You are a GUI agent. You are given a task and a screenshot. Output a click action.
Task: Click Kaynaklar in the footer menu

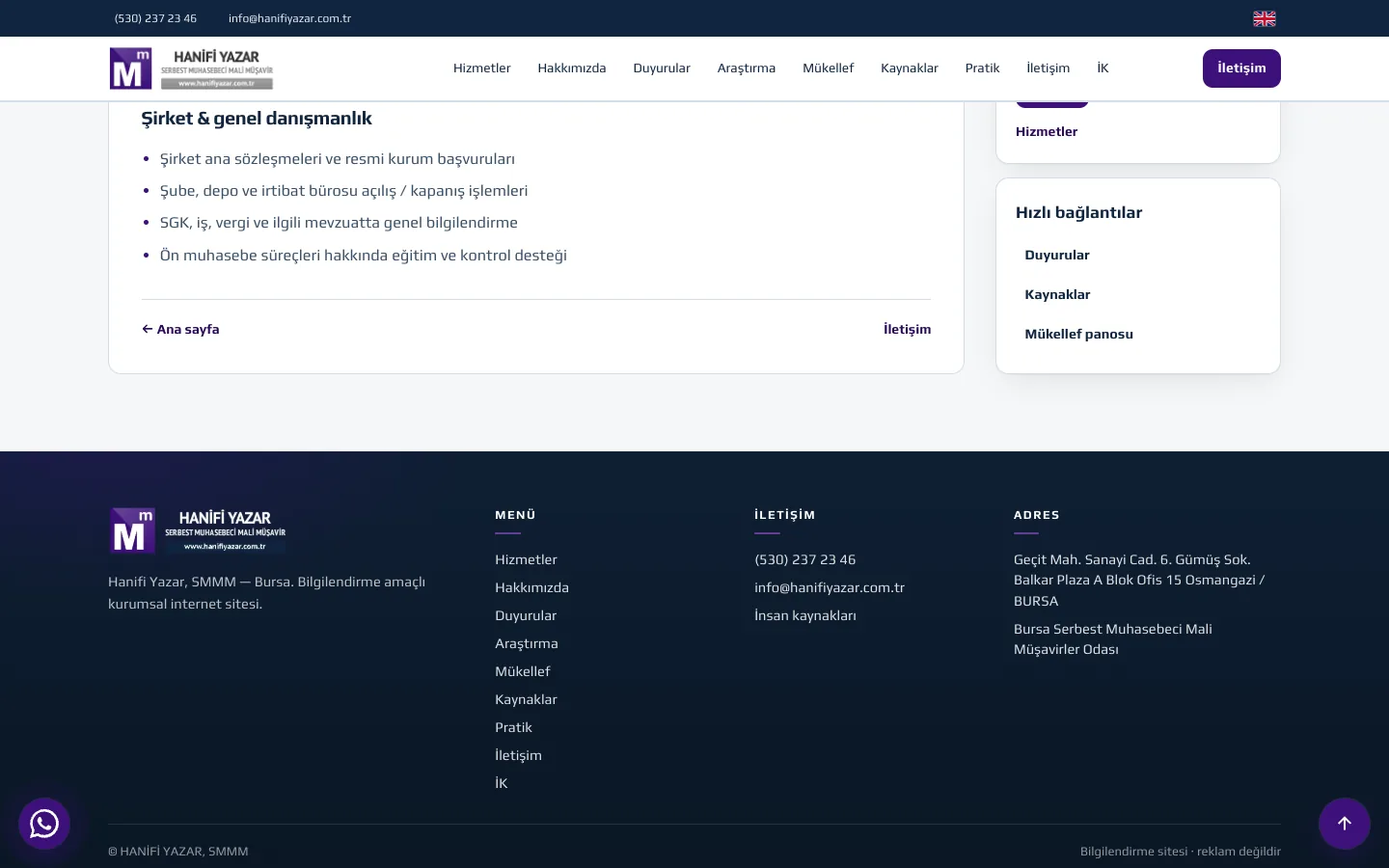526,699
